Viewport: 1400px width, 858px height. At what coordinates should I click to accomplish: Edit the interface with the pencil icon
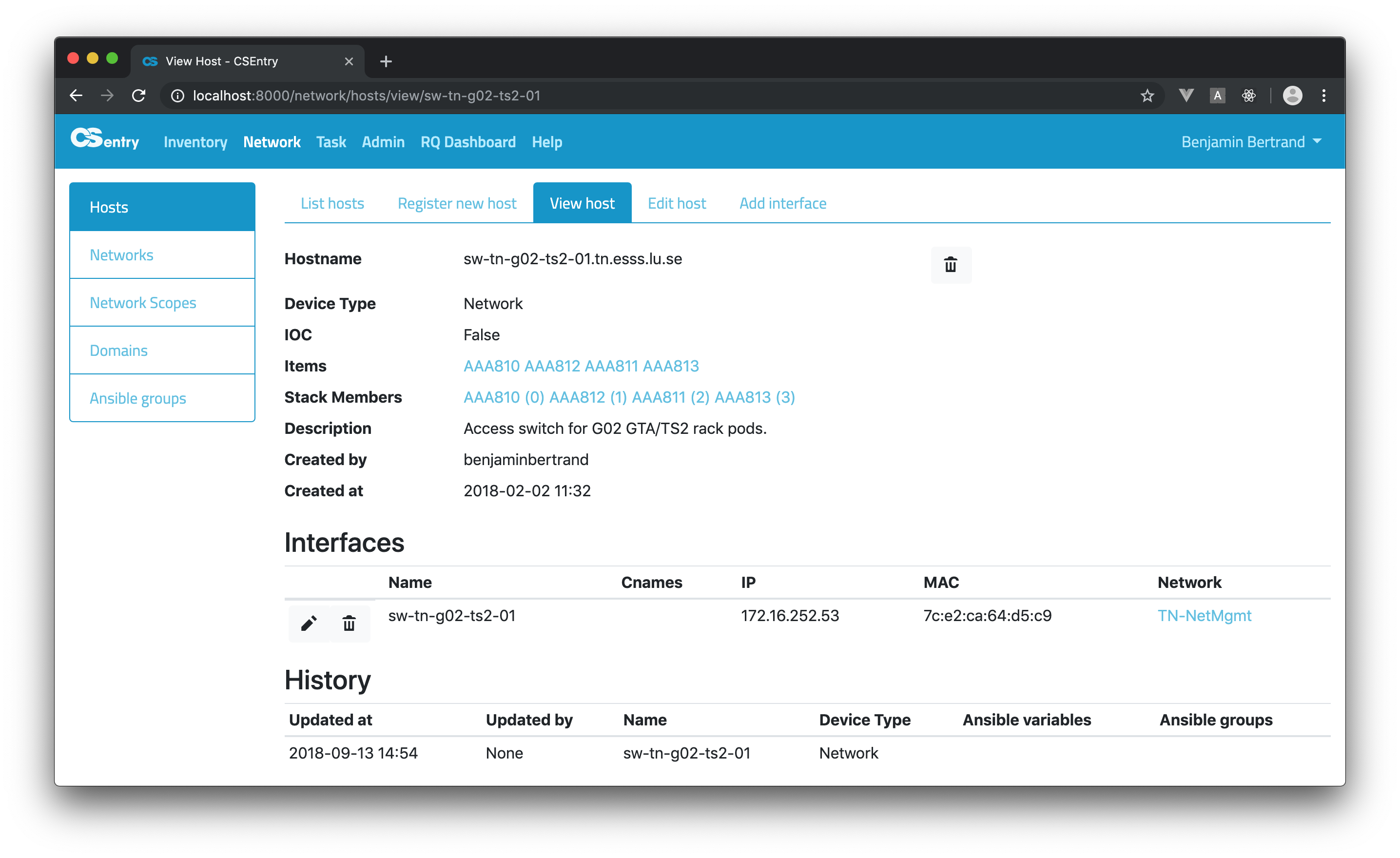[x=309, y=624]
